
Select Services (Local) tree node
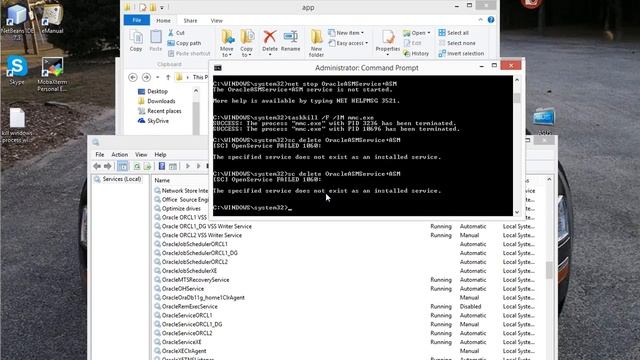point(118,179)
